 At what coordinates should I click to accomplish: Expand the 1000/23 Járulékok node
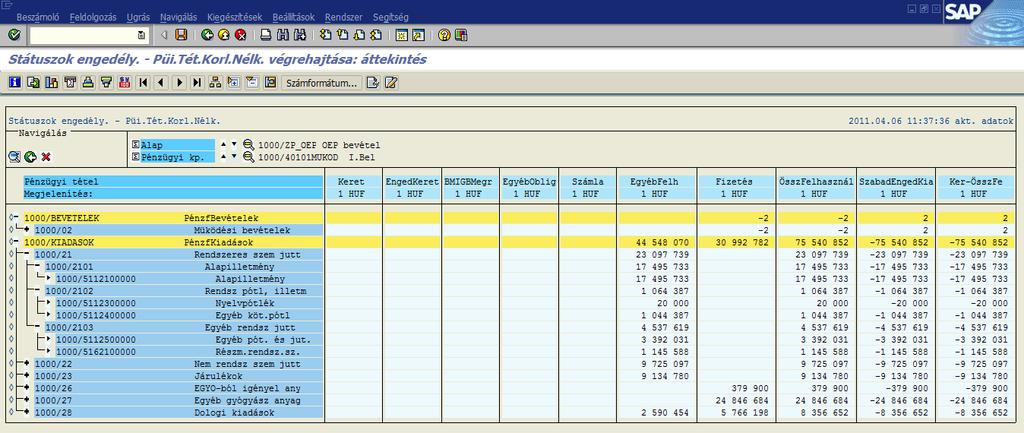pyautogui.click(x=26, y=376)
